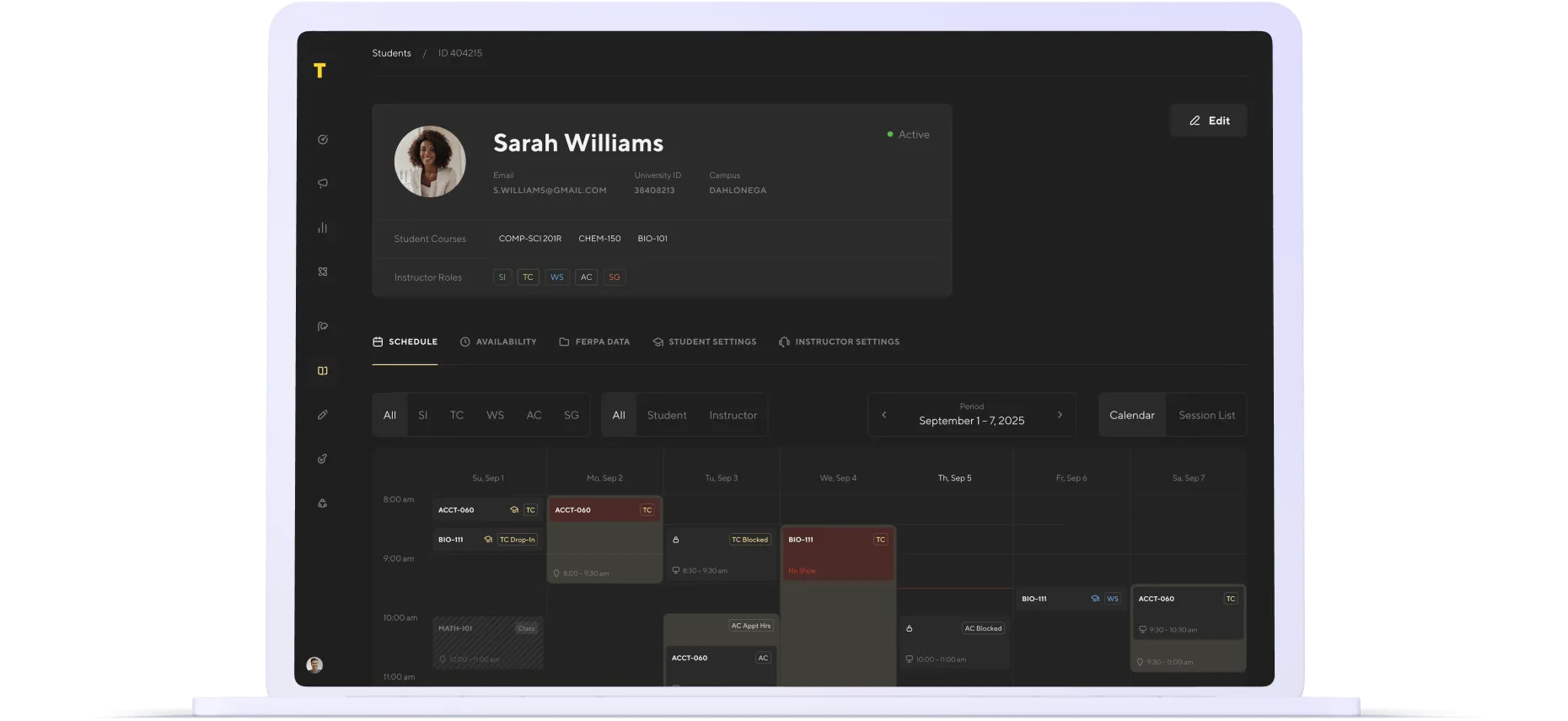Open the STUDENT SETTINGS tab
This screenshot has height=721, width=1568.
coord(705,342)
